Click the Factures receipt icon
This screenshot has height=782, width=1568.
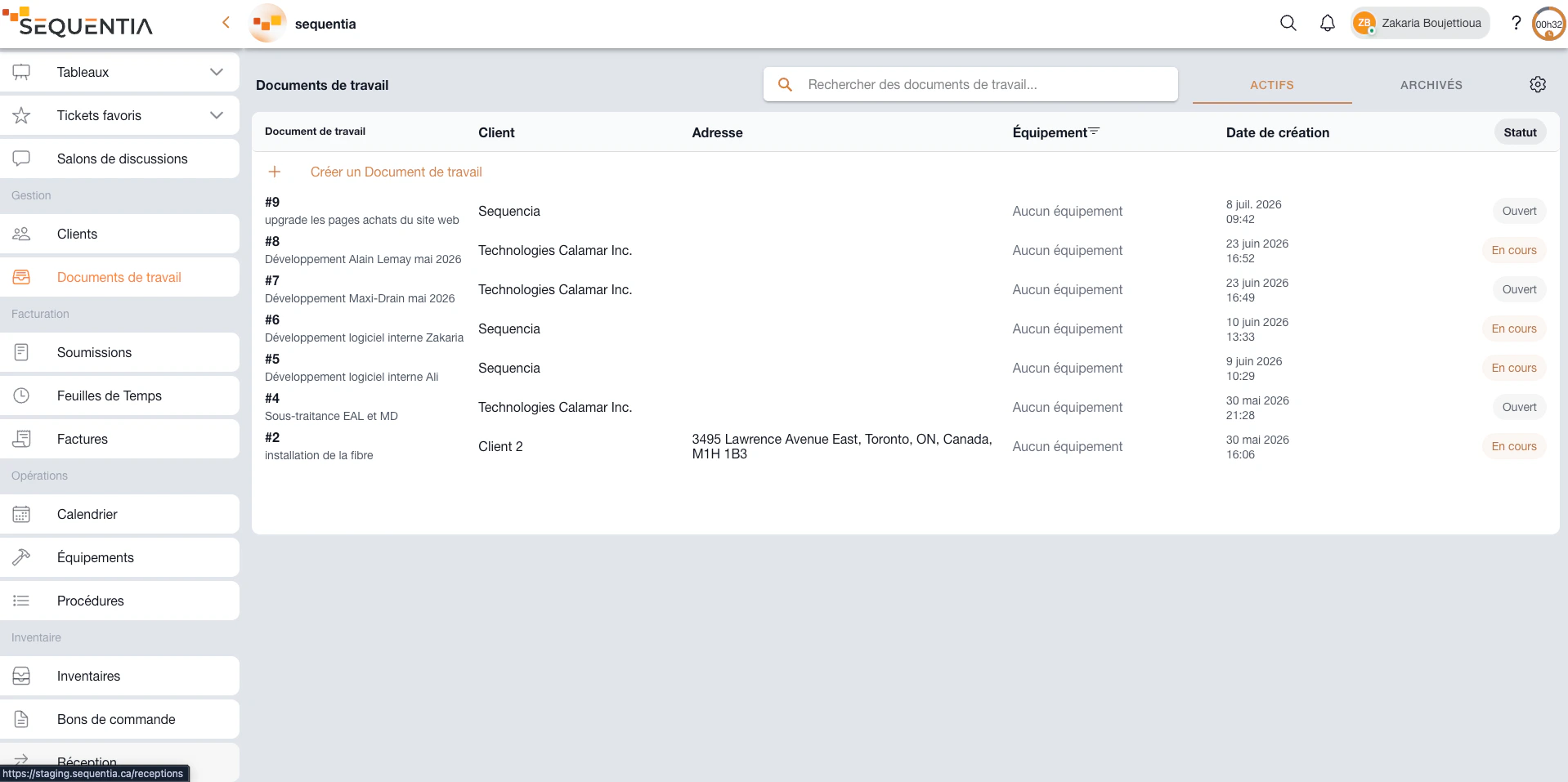click(x=21, y=439)
